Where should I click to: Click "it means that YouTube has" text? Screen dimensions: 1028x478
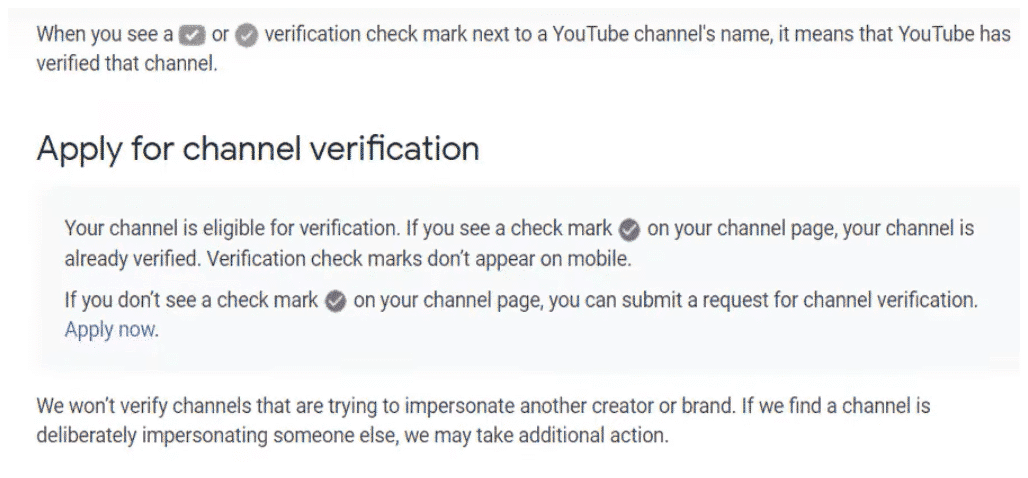click(895, 35)
